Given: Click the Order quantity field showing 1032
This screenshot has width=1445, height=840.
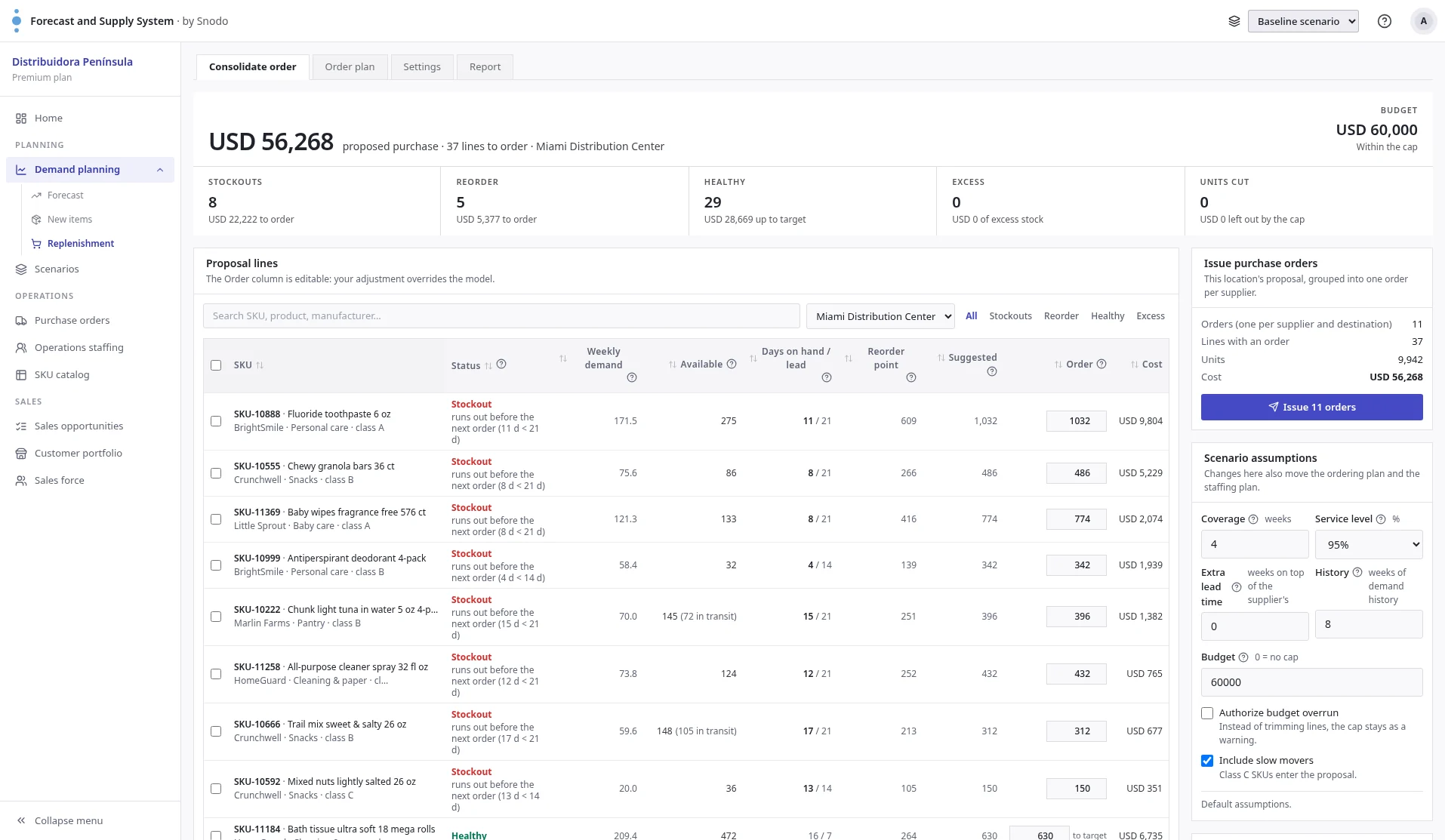Looking at the screenshot, I should (1077, 421).
